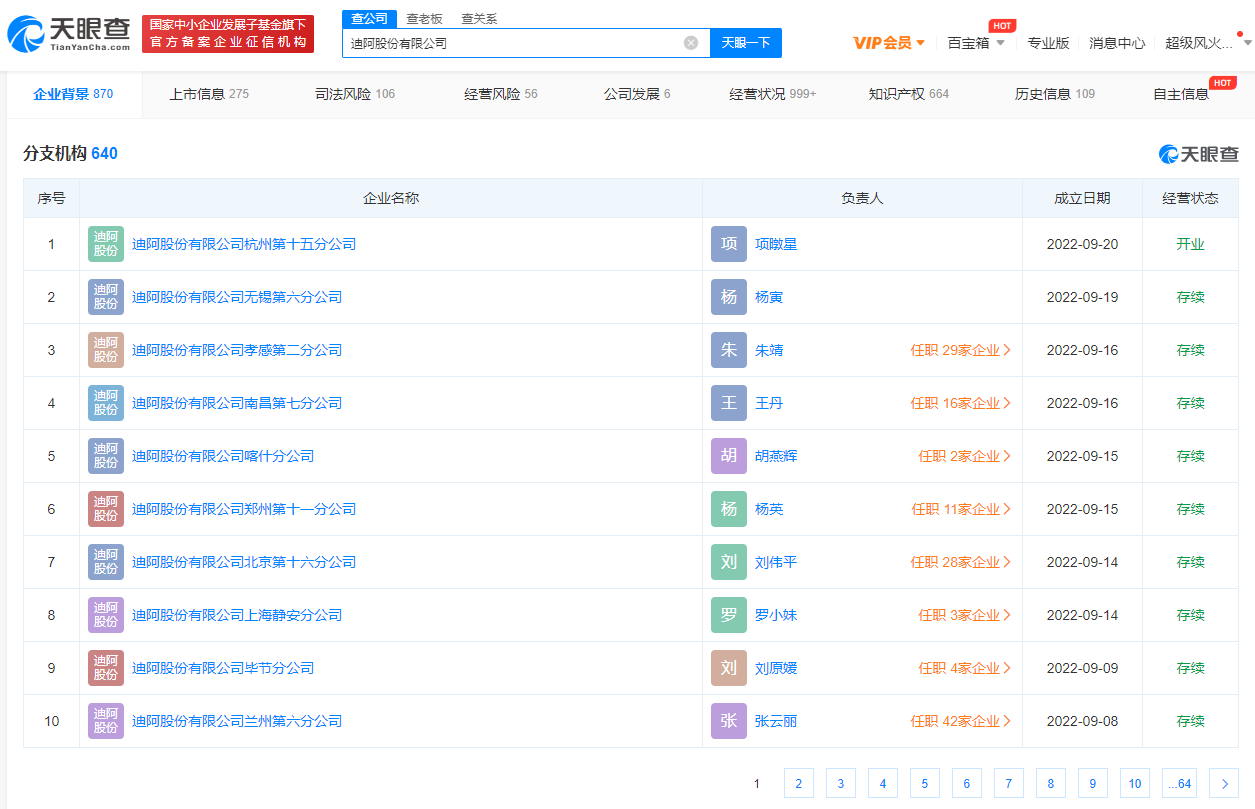Screen dimensions: 1255x809
Task: Switch to the 历史信息 tab
Action: (1055, 94)
